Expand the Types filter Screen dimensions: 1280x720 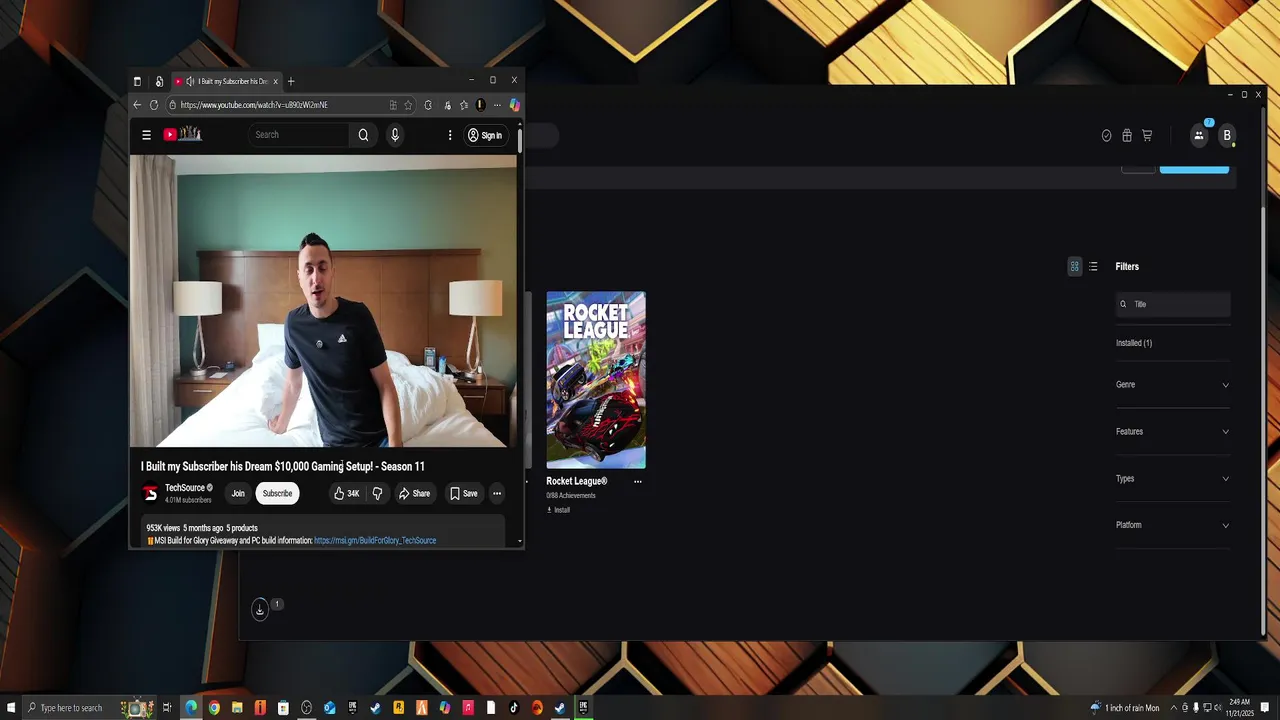coord(1173,479)
